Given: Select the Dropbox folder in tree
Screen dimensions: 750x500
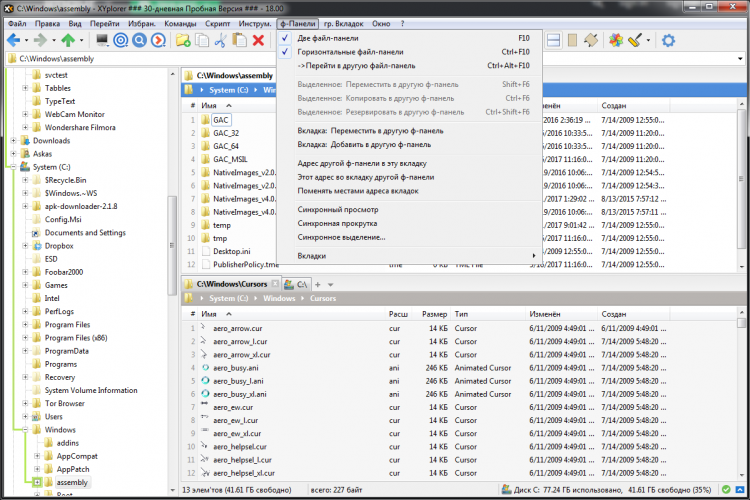Looking at the screenshot, I should [59, 246].
